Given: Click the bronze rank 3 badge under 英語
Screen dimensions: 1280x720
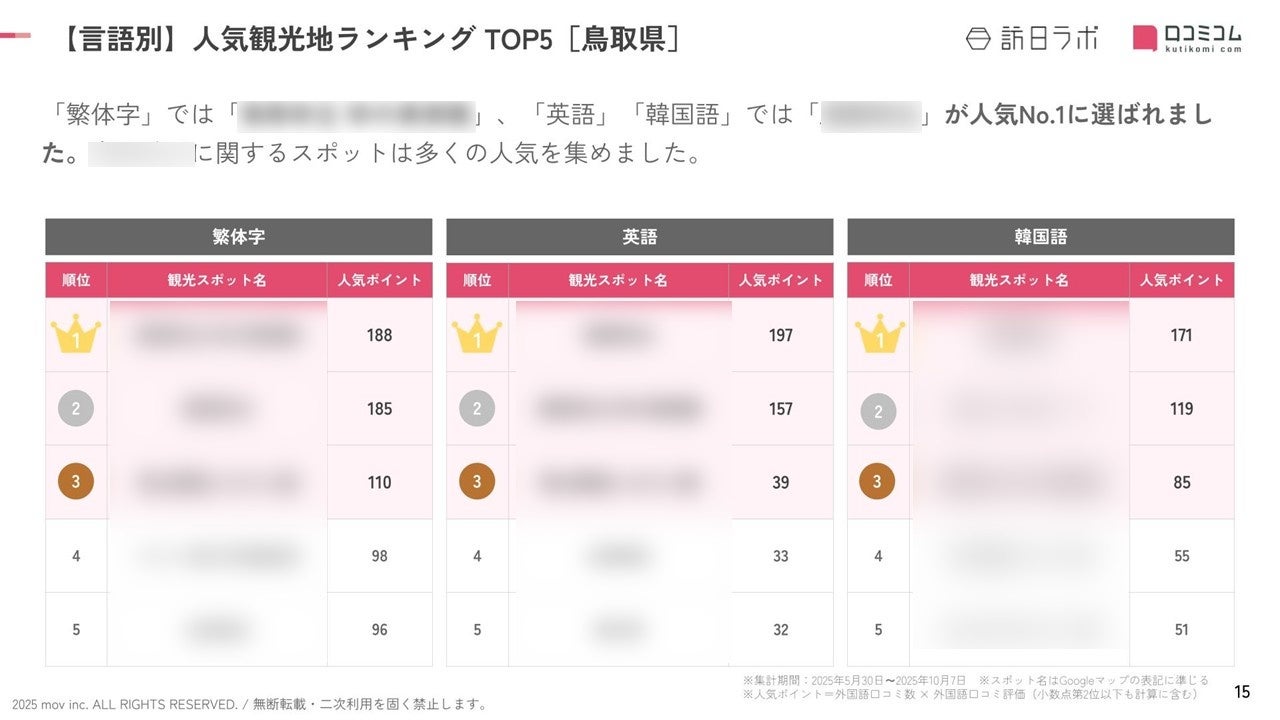Looking at the screenshot, I should click(477, 482).
